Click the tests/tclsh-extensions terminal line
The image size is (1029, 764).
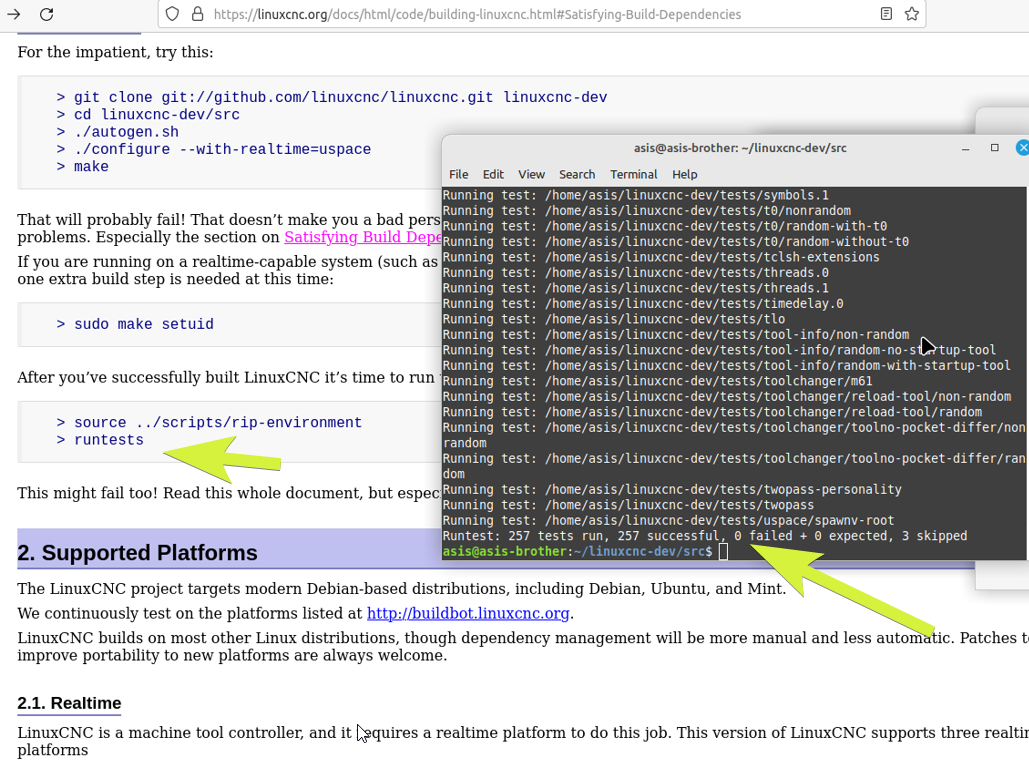661,257
